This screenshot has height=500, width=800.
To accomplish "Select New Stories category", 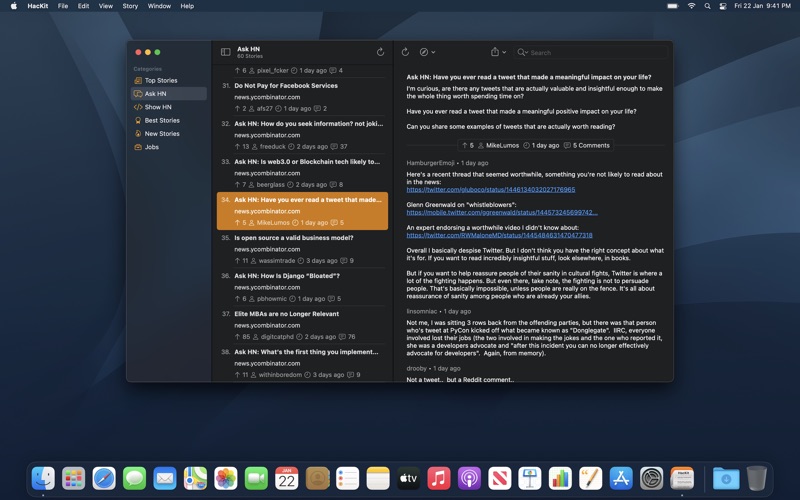I will [169, 134].
